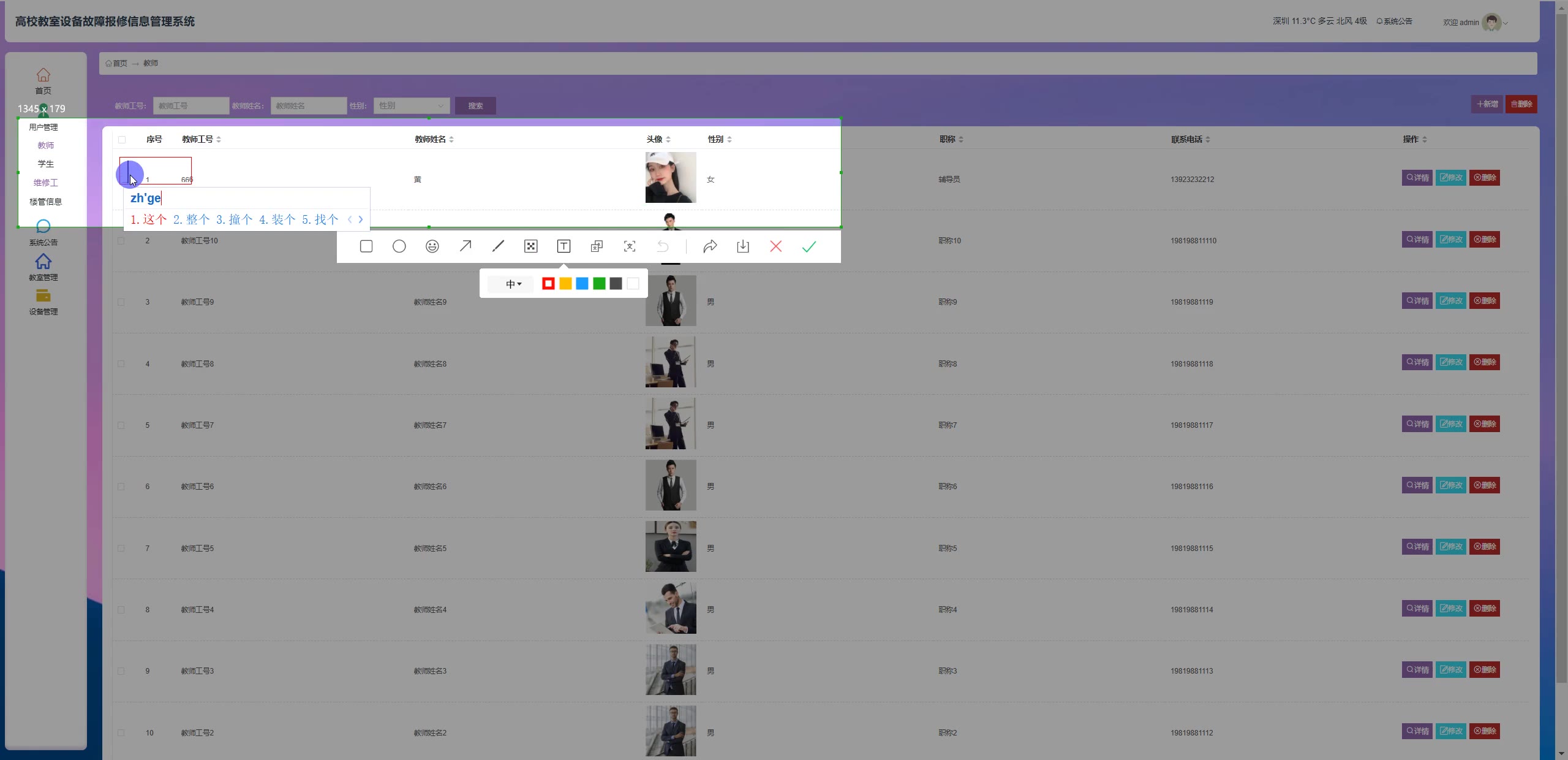This screenshot has width=1568, height=760.
Task: Check the row checkbox for 教师工号5
Action: point(121,549)
